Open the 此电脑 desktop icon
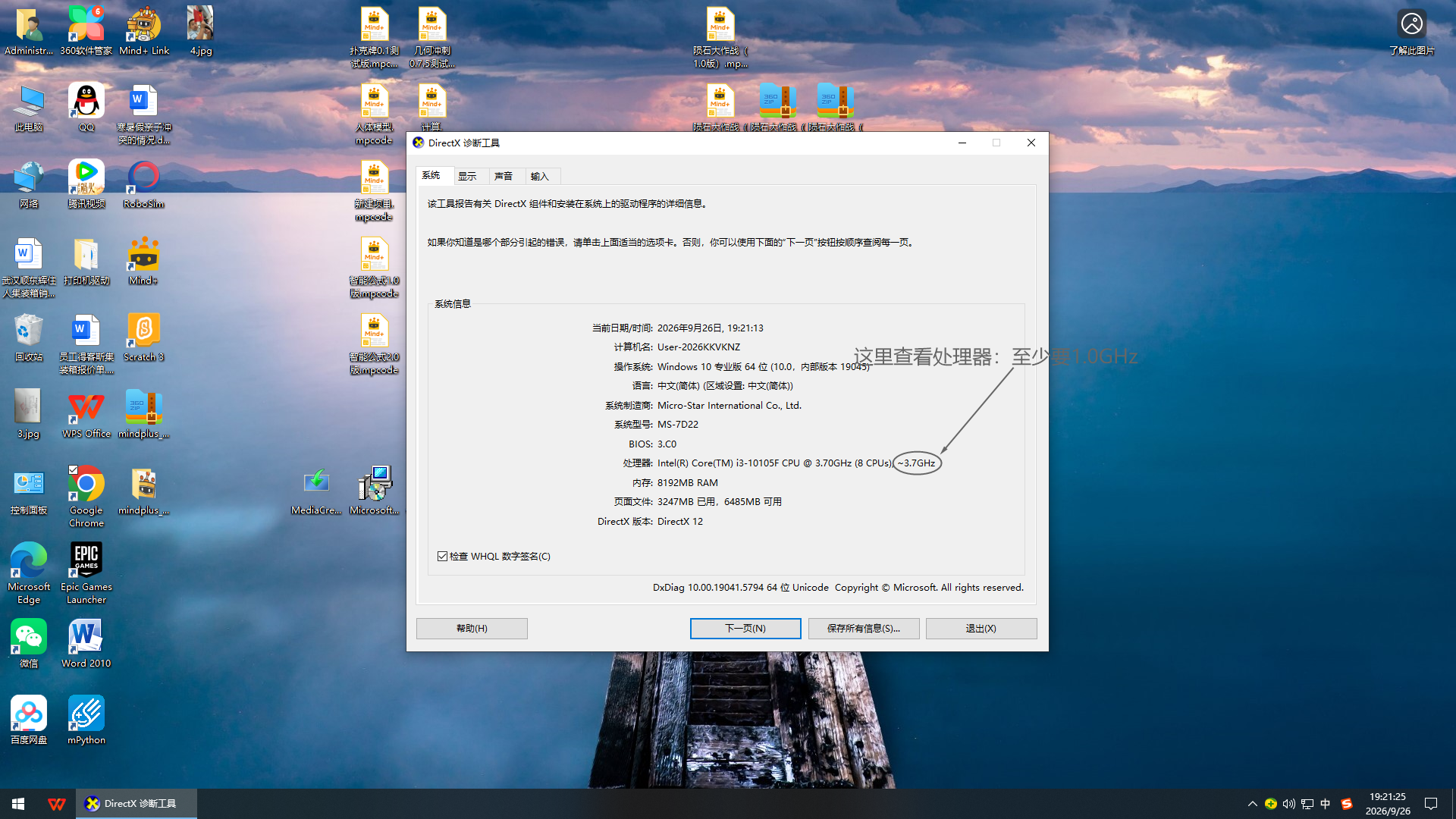This screenshot has height=819, width=1456. point(29,108)
